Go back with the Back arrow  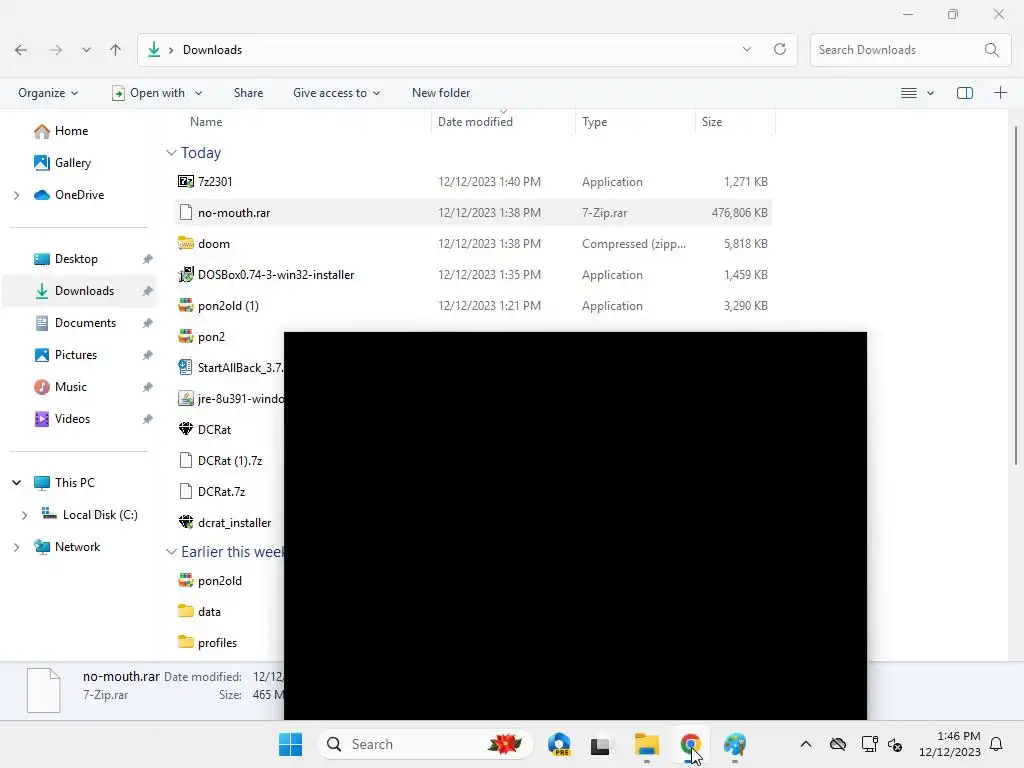(x=21, y=50)
